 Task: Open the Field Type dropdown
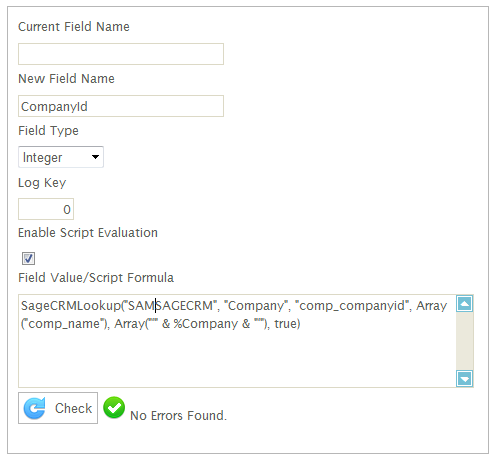pos(61,157)
